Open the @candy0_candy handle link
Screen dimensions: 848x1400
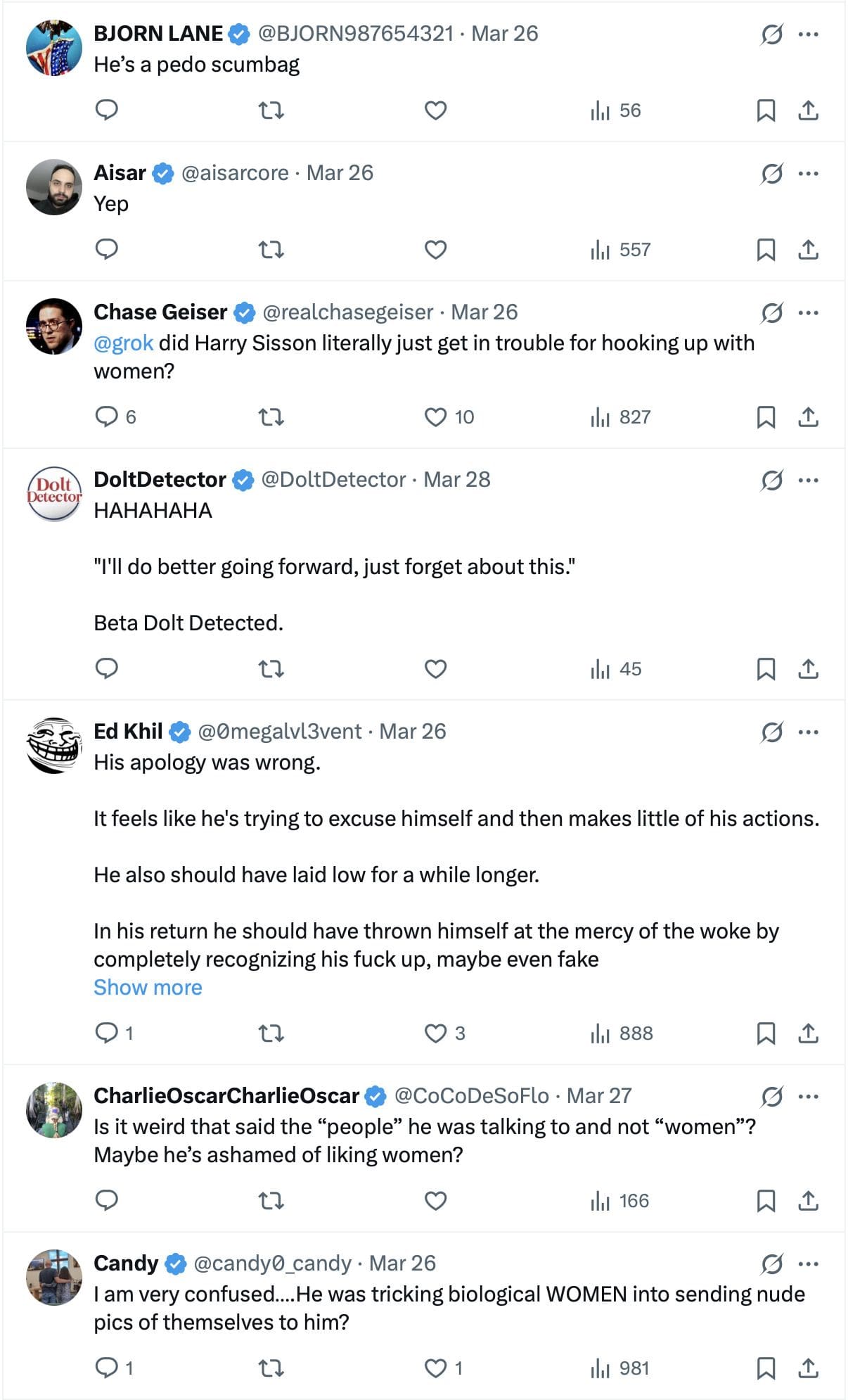pos(272,1264)
